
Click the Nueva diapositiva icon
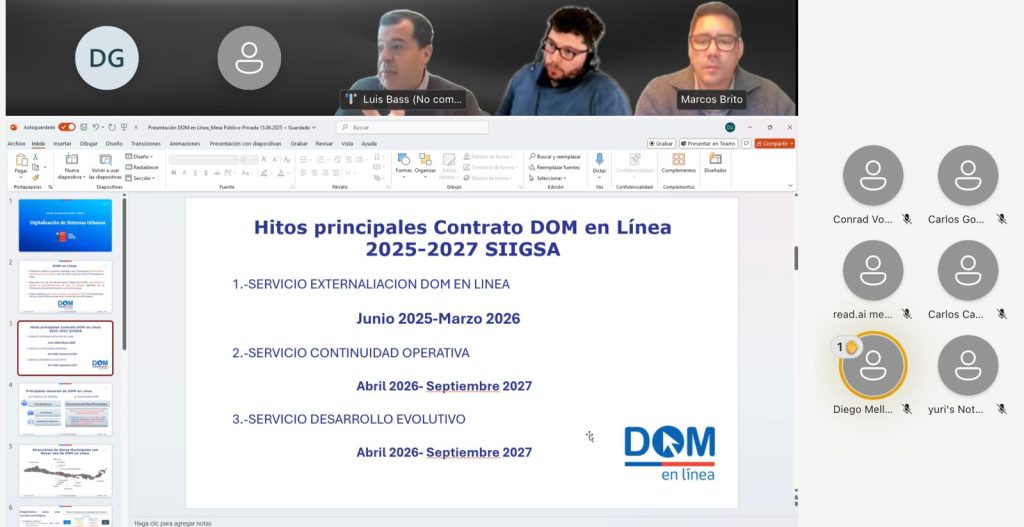click(71, 159)
